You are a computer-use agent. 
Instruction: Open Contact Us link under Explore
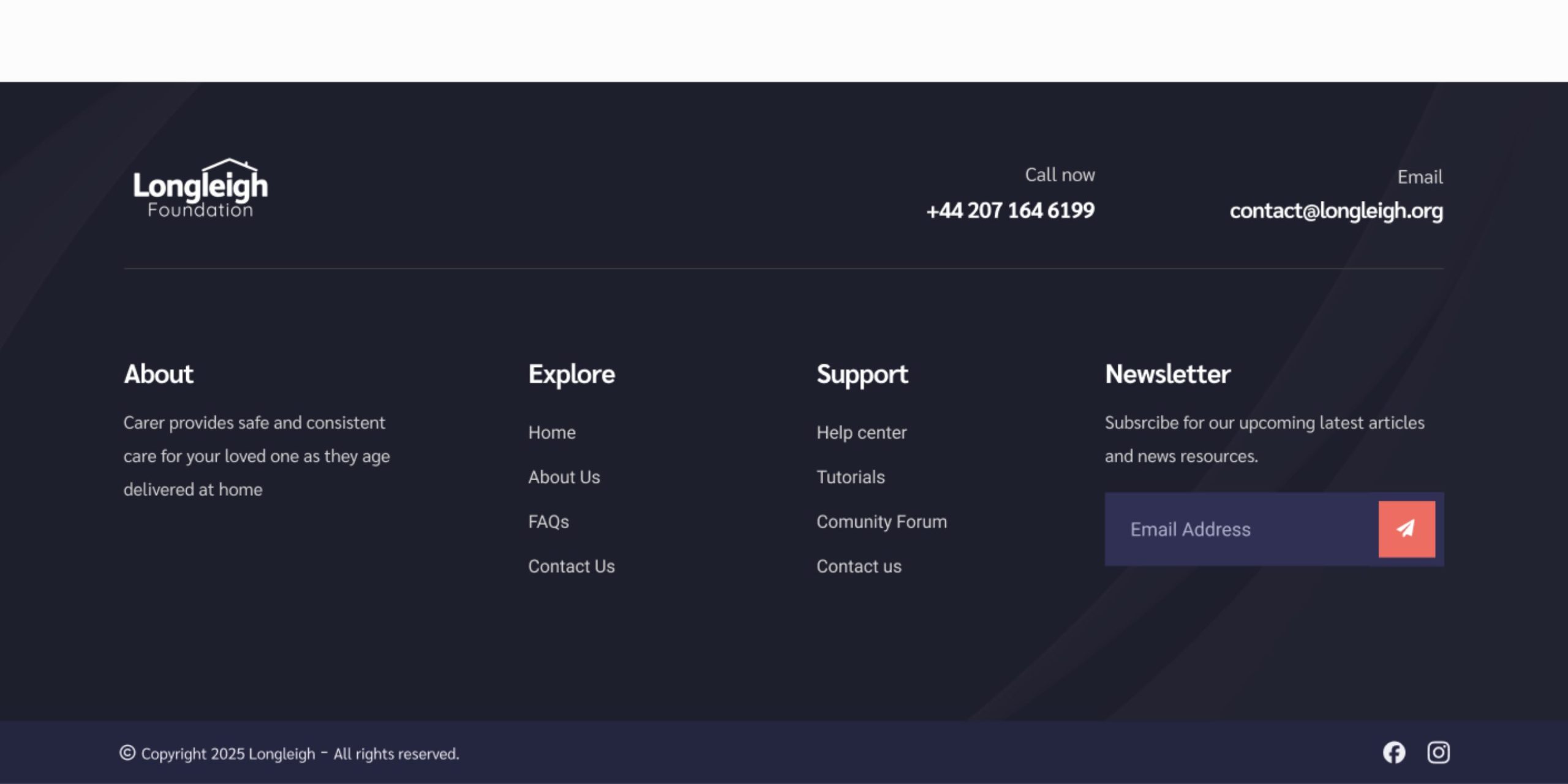[x=571, y=567]
